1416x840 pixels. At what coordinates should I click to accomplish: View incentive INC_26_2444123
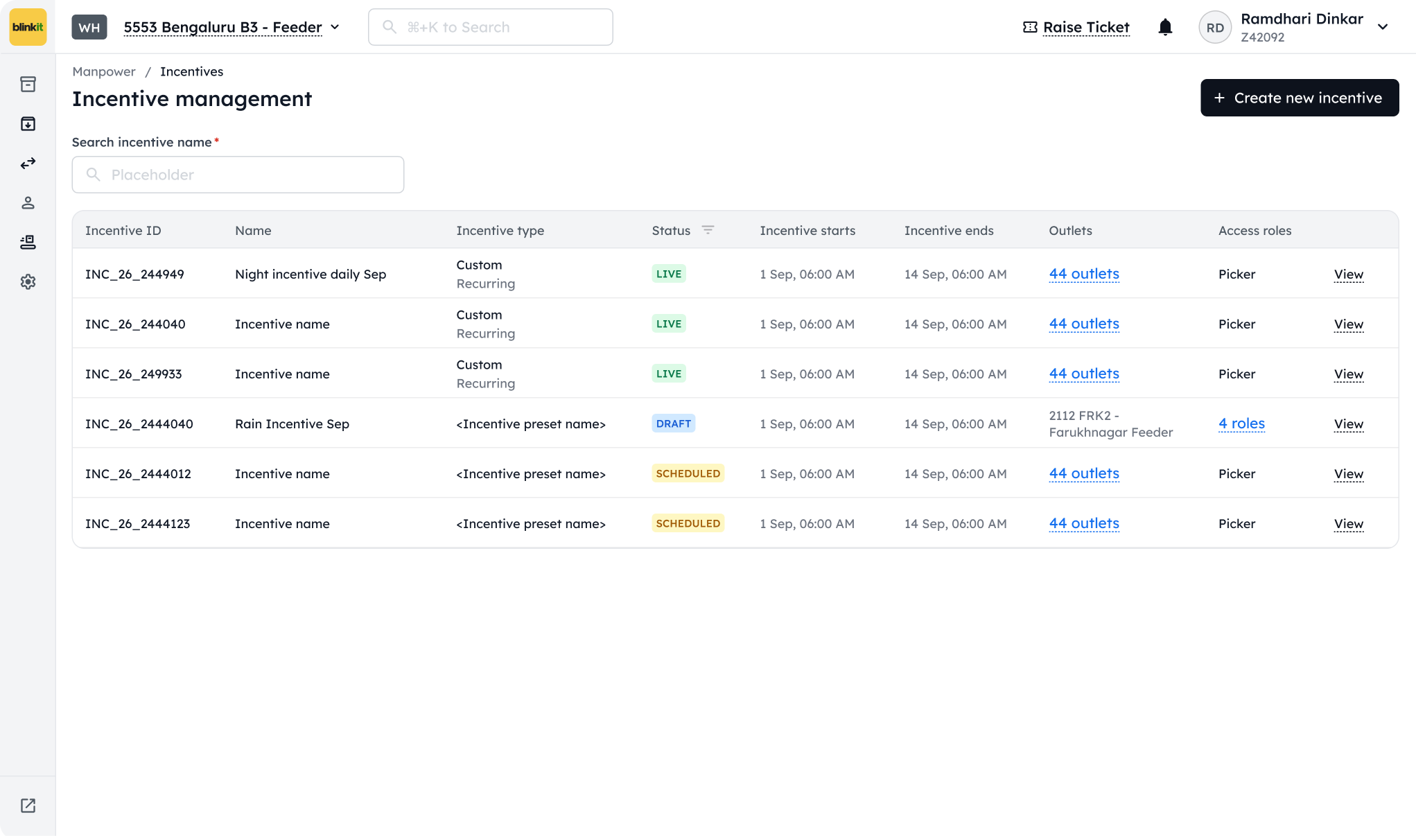1349,524
